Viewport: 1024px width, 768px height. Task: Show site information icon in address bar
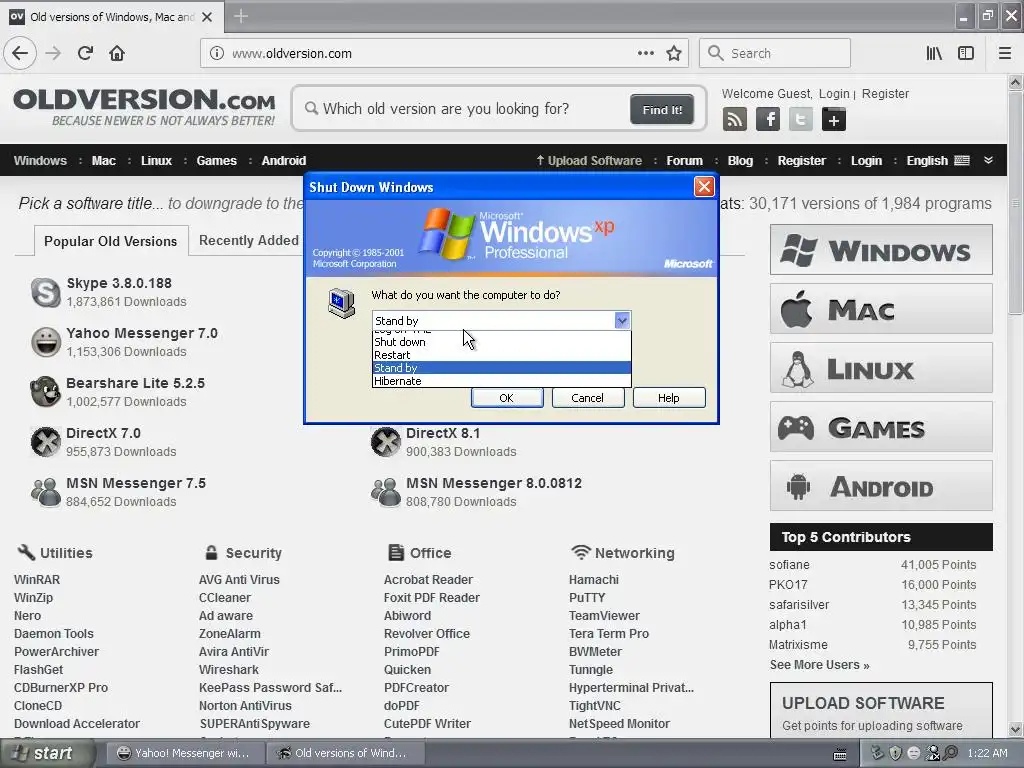(217, 53)
